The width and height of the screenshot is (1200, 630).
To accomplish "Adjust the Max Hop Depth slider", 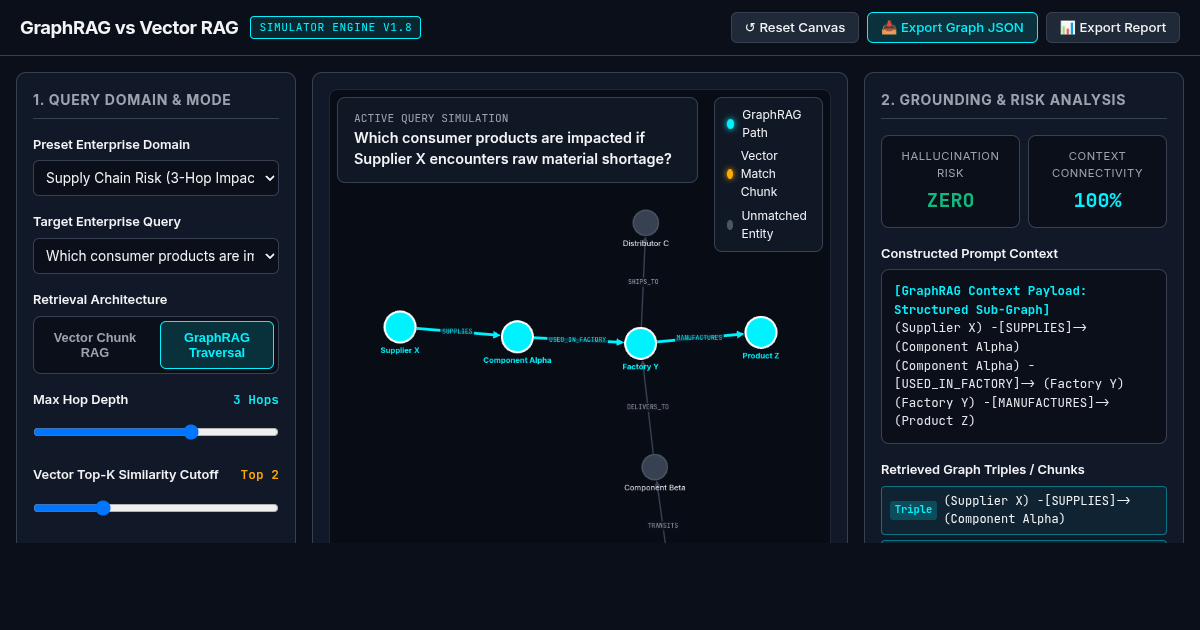I will 156,432.
